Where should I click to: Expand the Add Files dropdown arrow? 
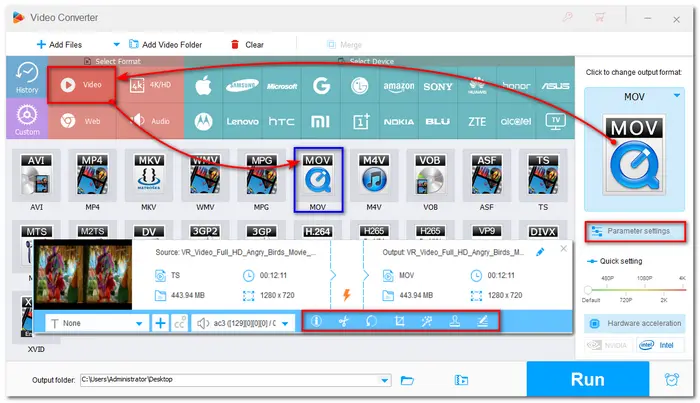(x=117, y=45)
